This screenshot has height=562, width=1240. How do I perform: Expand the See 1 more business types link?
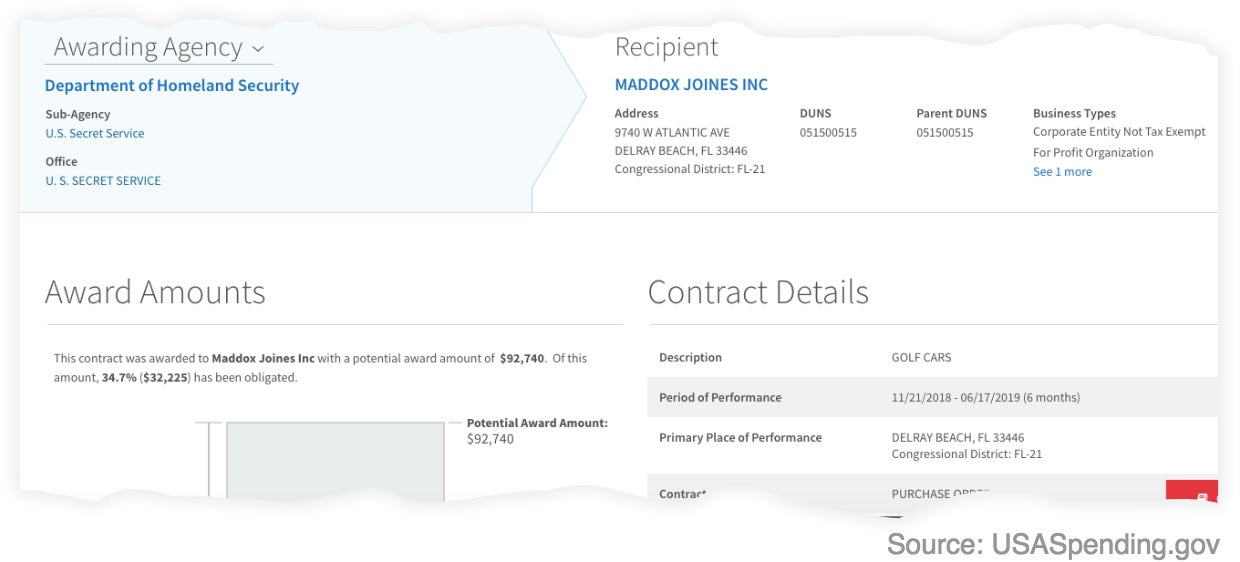[1062, 172]
